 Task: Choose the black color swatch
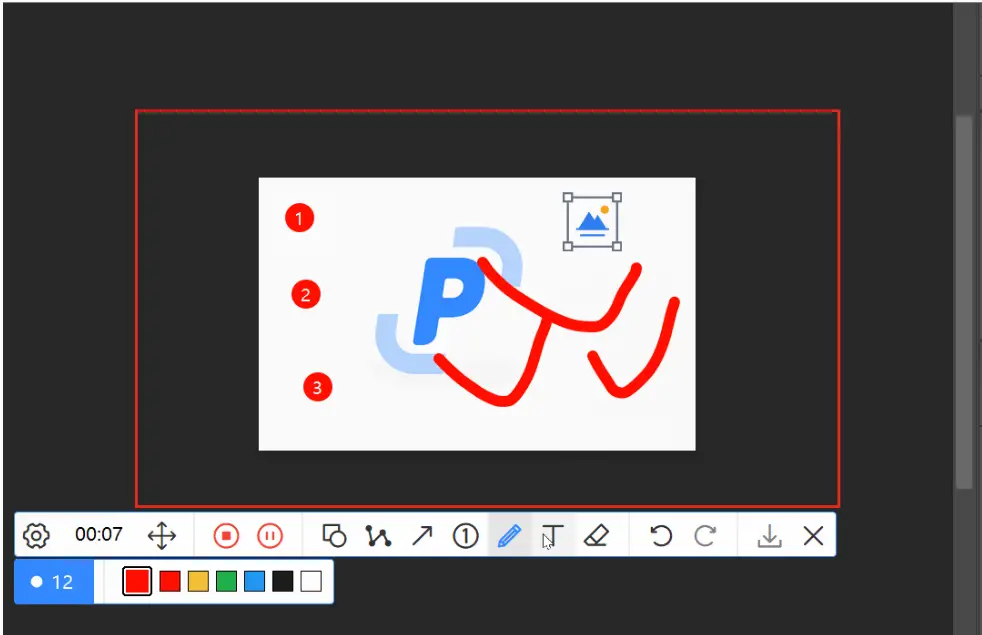pyautogui.click(x=282, y=581)
